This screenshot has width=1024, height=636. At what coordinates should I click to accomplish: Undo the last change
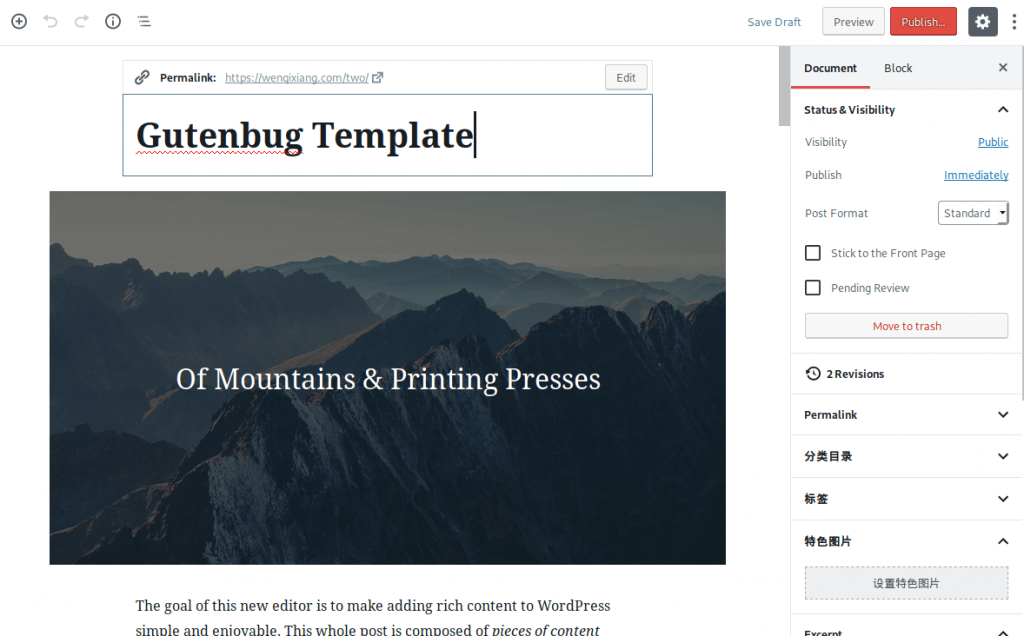[x=50, y=22]
